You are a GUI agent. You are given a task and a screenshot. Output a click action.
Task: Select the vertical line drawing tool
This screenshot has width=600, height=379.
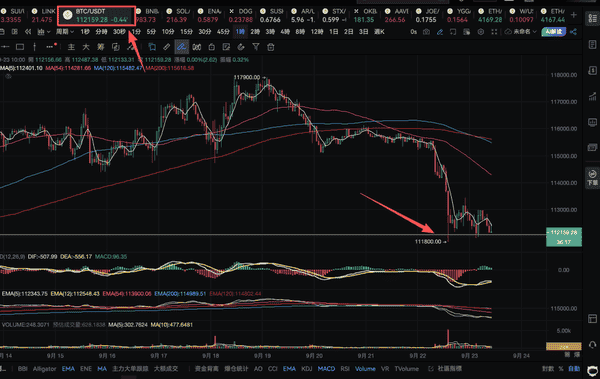point(34,47)
